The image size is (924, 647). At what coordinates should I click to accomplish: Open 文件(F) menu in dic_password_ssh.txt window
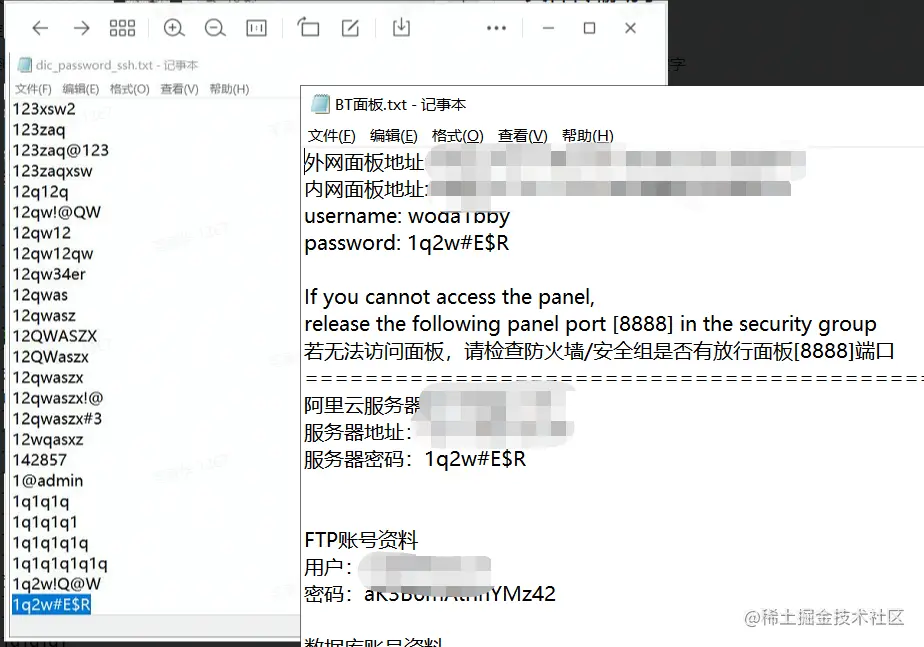(33, 89)
